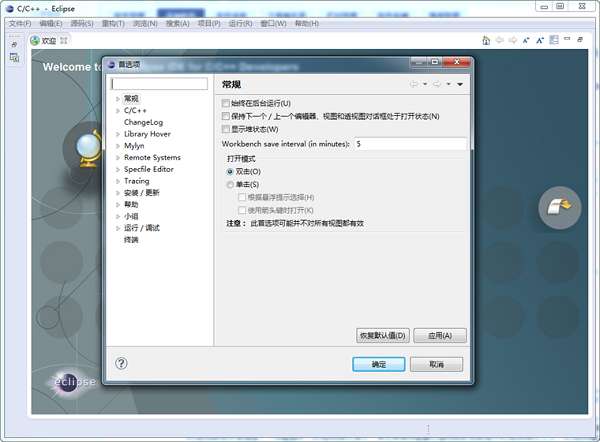Click the 确定 (OK) button
Image resolution: width=600 pixels, height=442 pixels.
tap(379, 364)
